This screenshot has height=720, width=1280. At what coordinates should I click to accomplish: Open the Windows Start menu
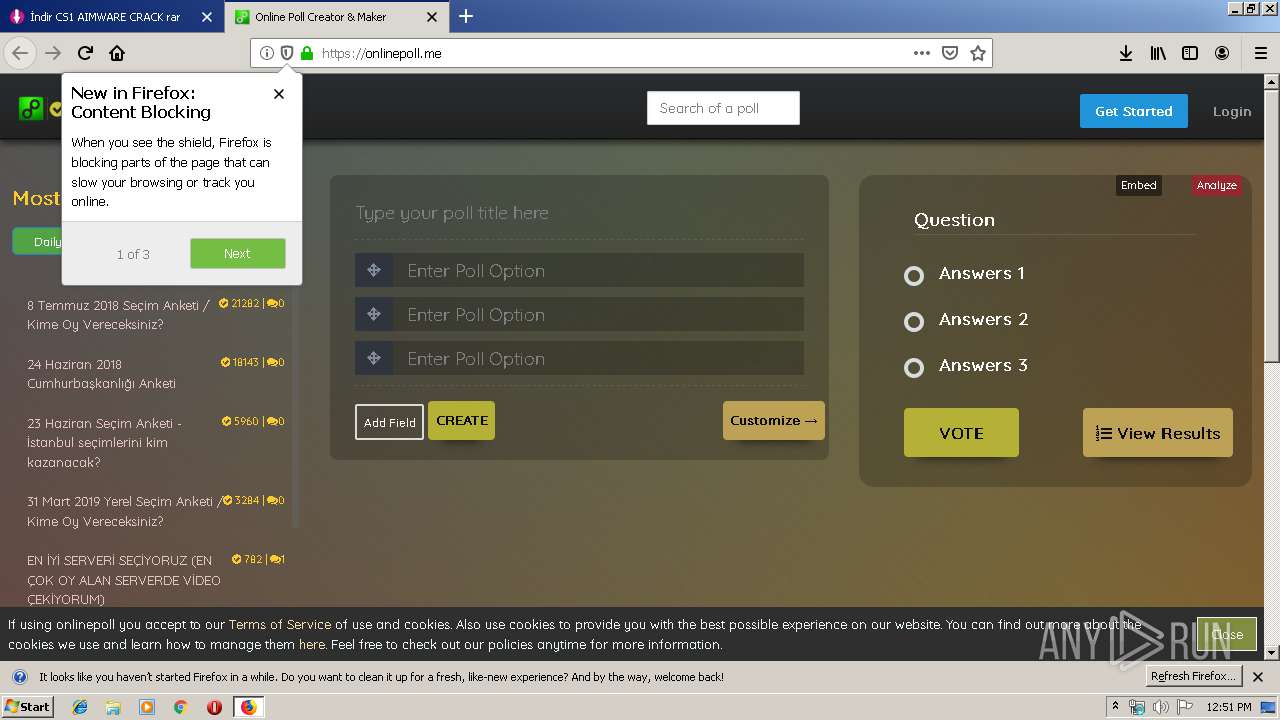pyautogui.click(x=28, y=707)
